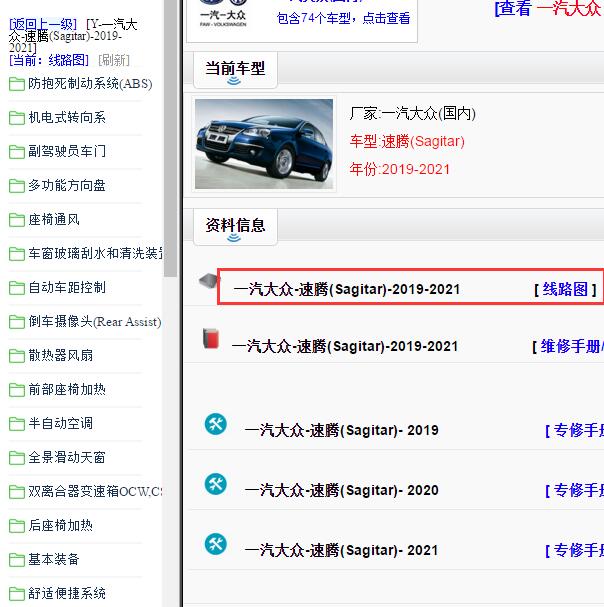The height and width of the screenshot is (607, 604).
Task: Open tree item 后座椅加热
Action: tap(60, 526)
